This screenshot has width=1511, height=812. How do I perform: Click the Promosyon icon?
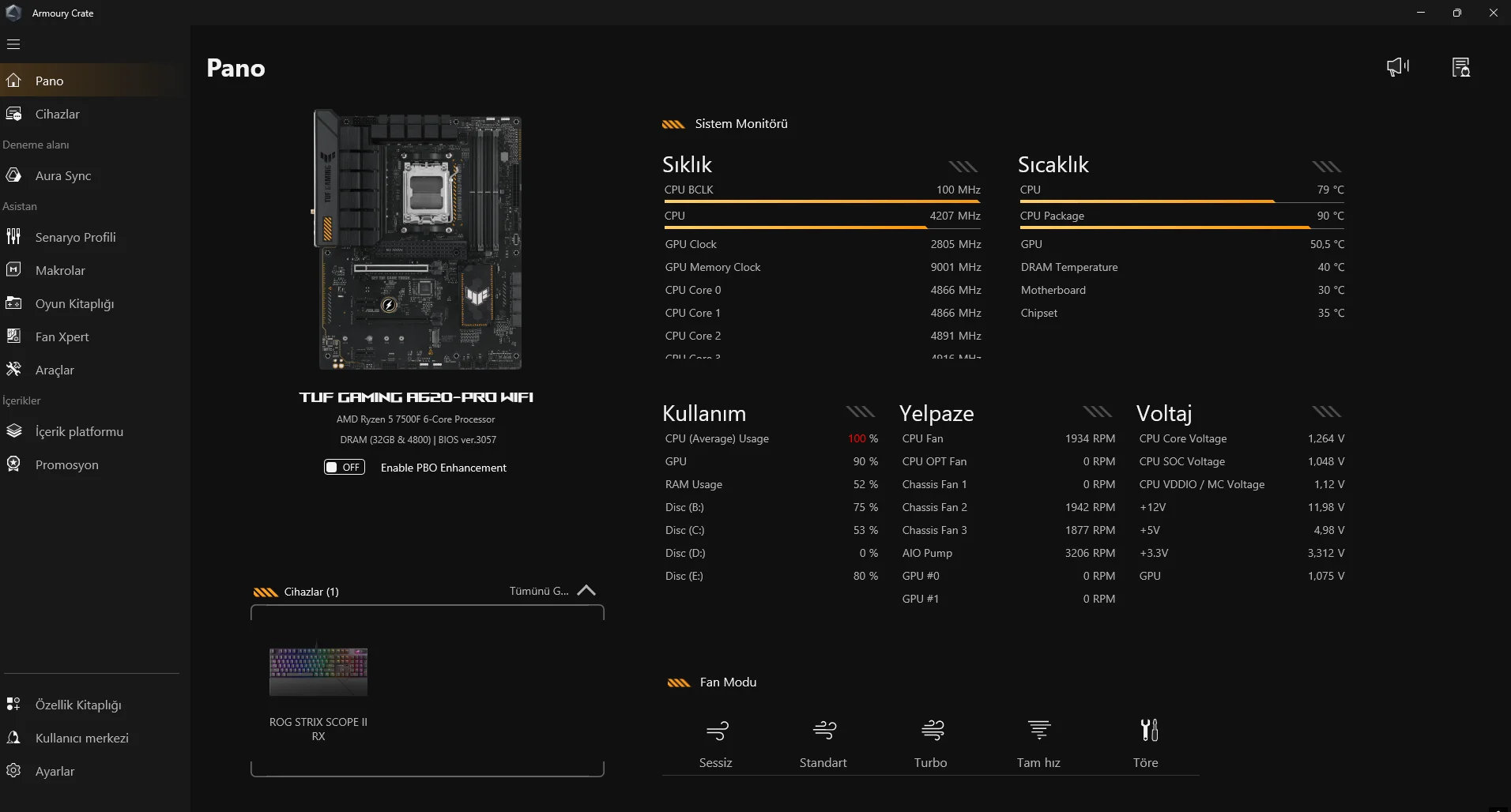tap(13, 464)
